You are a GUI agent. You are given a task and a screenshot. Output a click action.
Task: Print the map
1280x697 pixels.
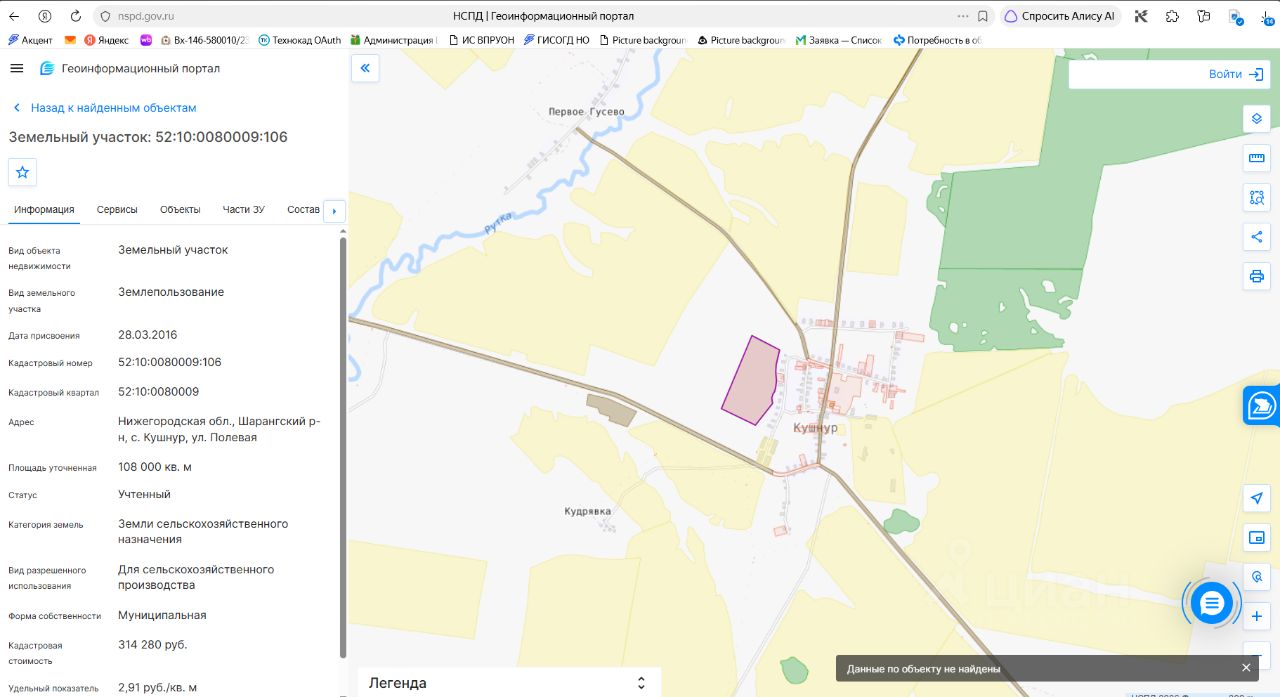tap(1256, 276)
